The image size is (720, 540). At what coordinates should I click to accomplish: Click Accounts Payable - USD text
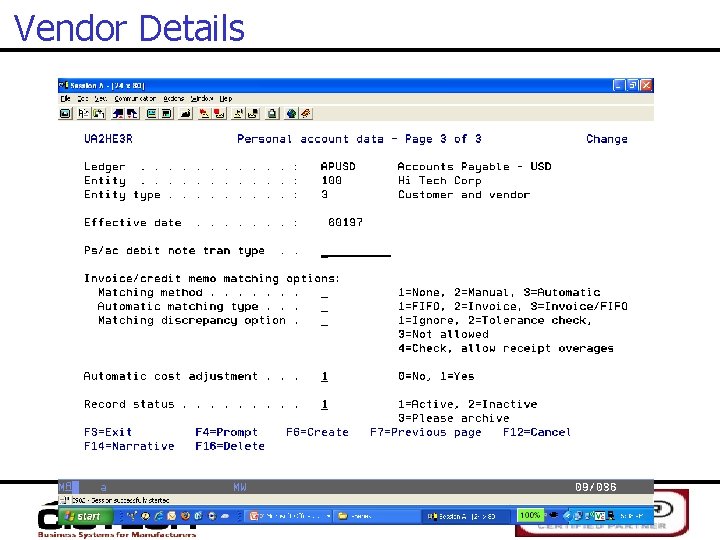point(474,167)
